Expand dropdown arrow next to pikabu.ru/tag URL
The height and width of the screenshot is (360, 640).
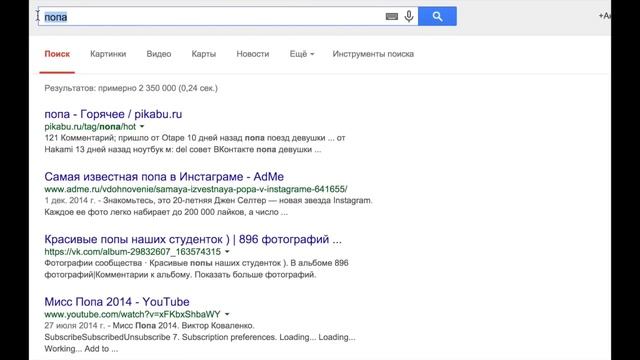[x=142, y=127]
